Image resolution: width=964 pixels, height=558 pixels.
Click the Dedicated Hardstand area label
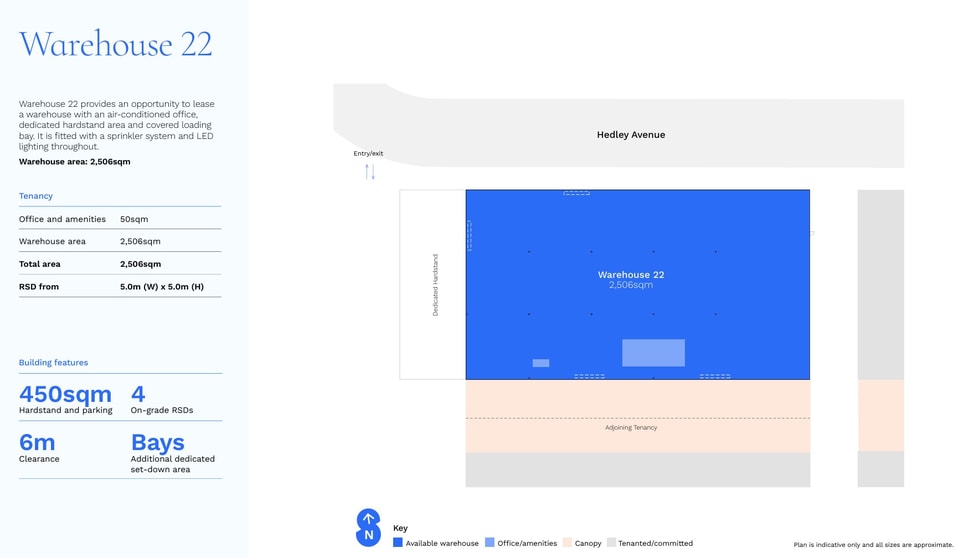(x=435, y=285)
